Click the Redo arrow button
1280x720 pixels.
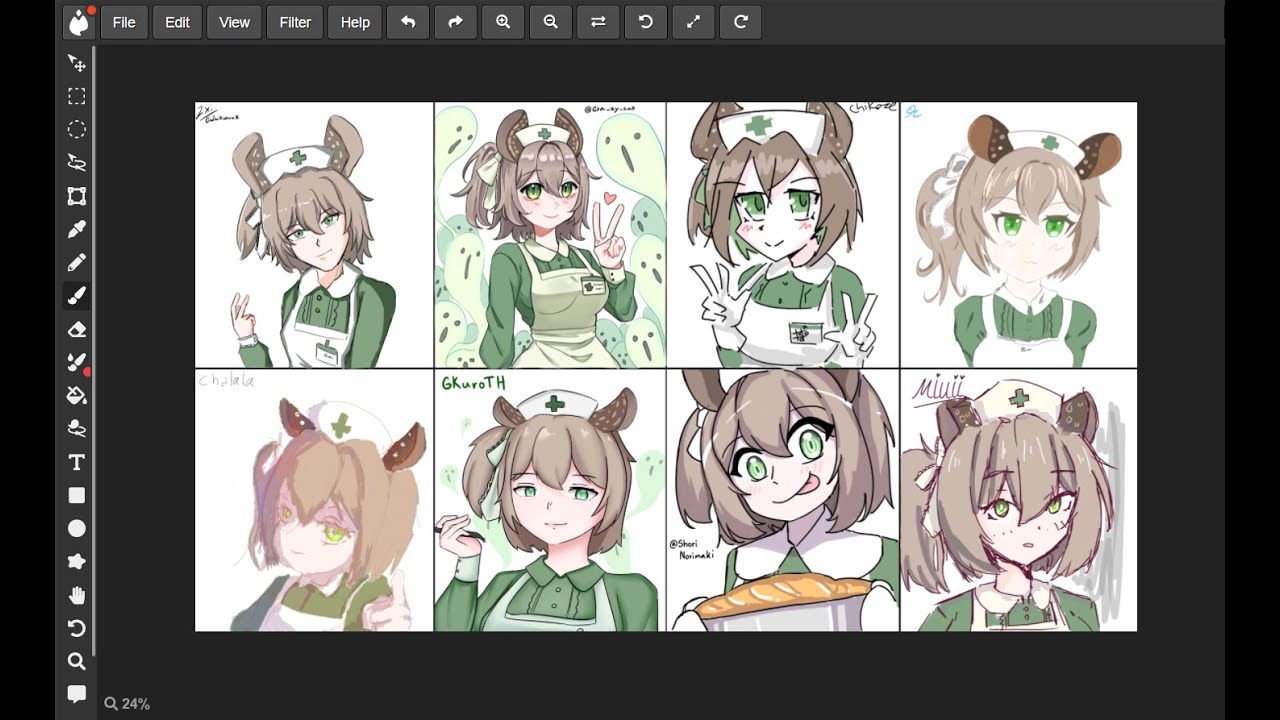(x=455, y=22)
